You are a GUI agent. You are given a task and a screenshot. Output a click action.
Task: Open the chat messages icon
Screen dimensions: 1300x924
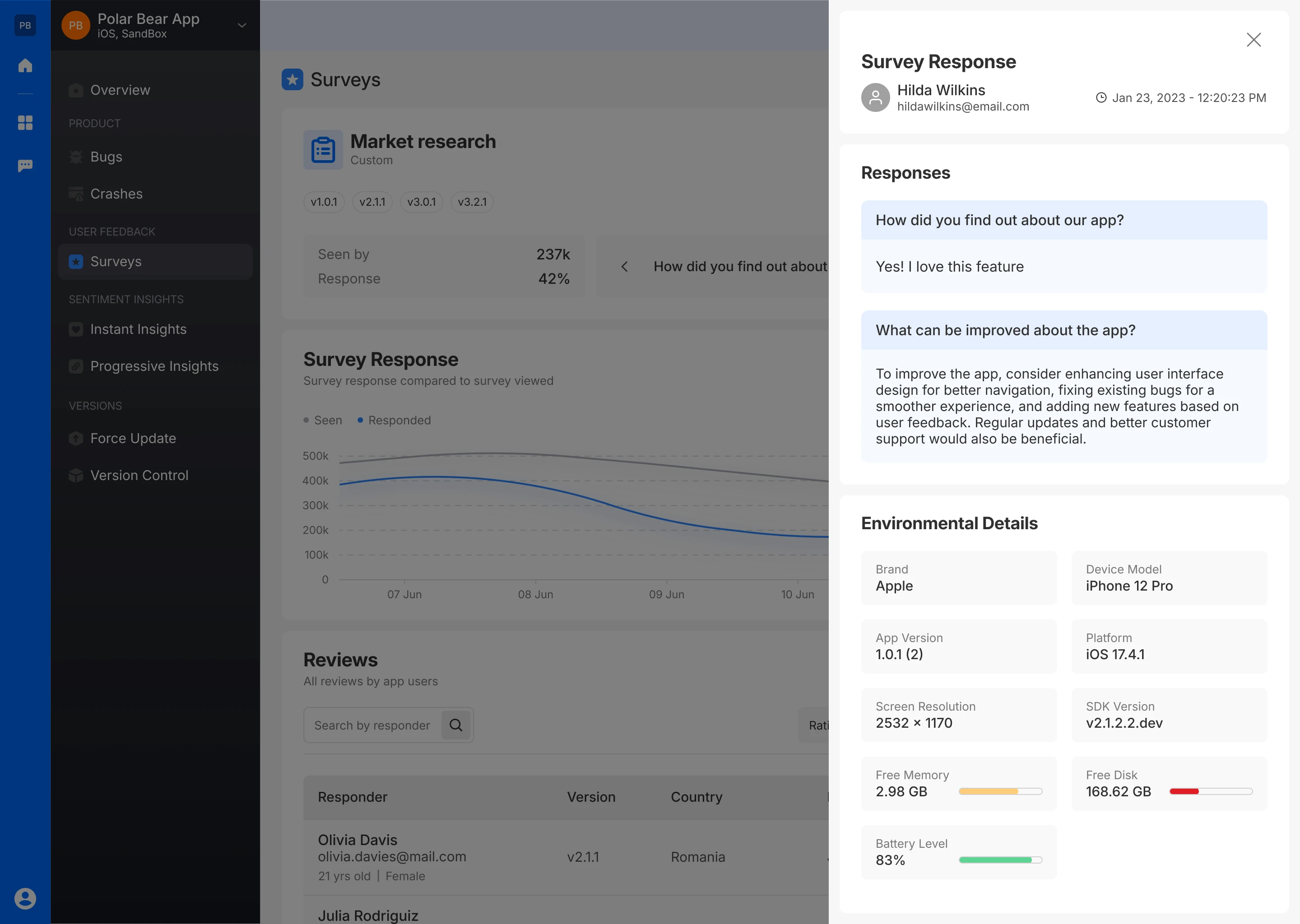(25, 166)
